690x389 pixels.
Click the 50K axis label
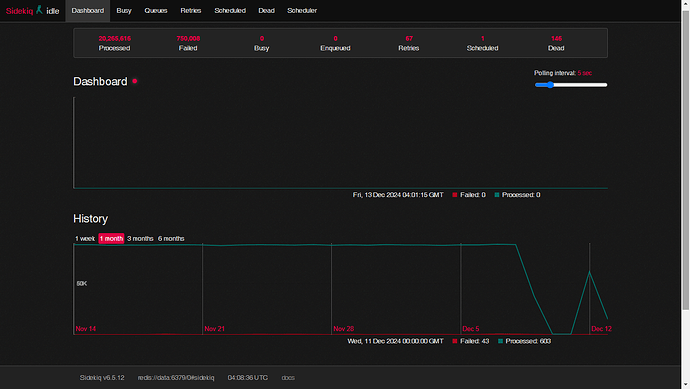tap(81, 283)
